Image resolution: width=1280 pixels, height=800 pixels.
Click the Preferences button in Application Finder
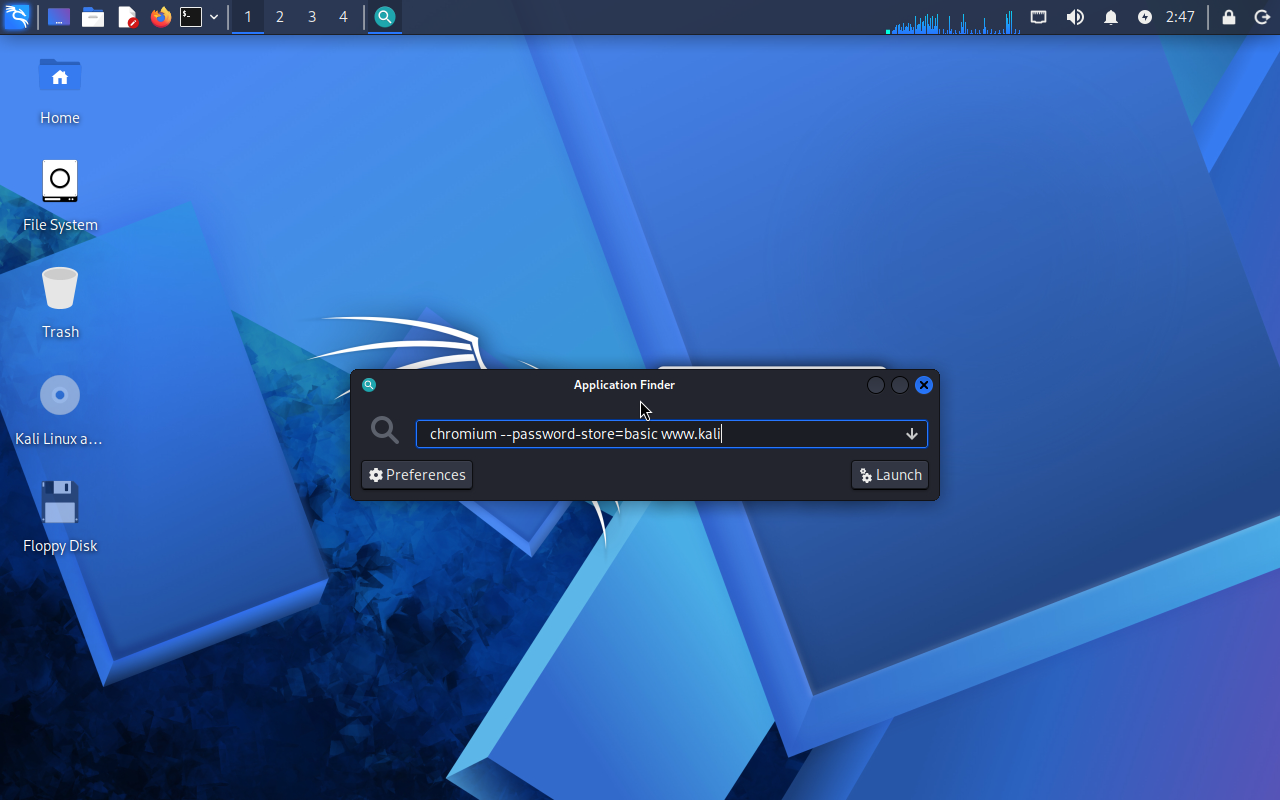[x=417, y=475]
